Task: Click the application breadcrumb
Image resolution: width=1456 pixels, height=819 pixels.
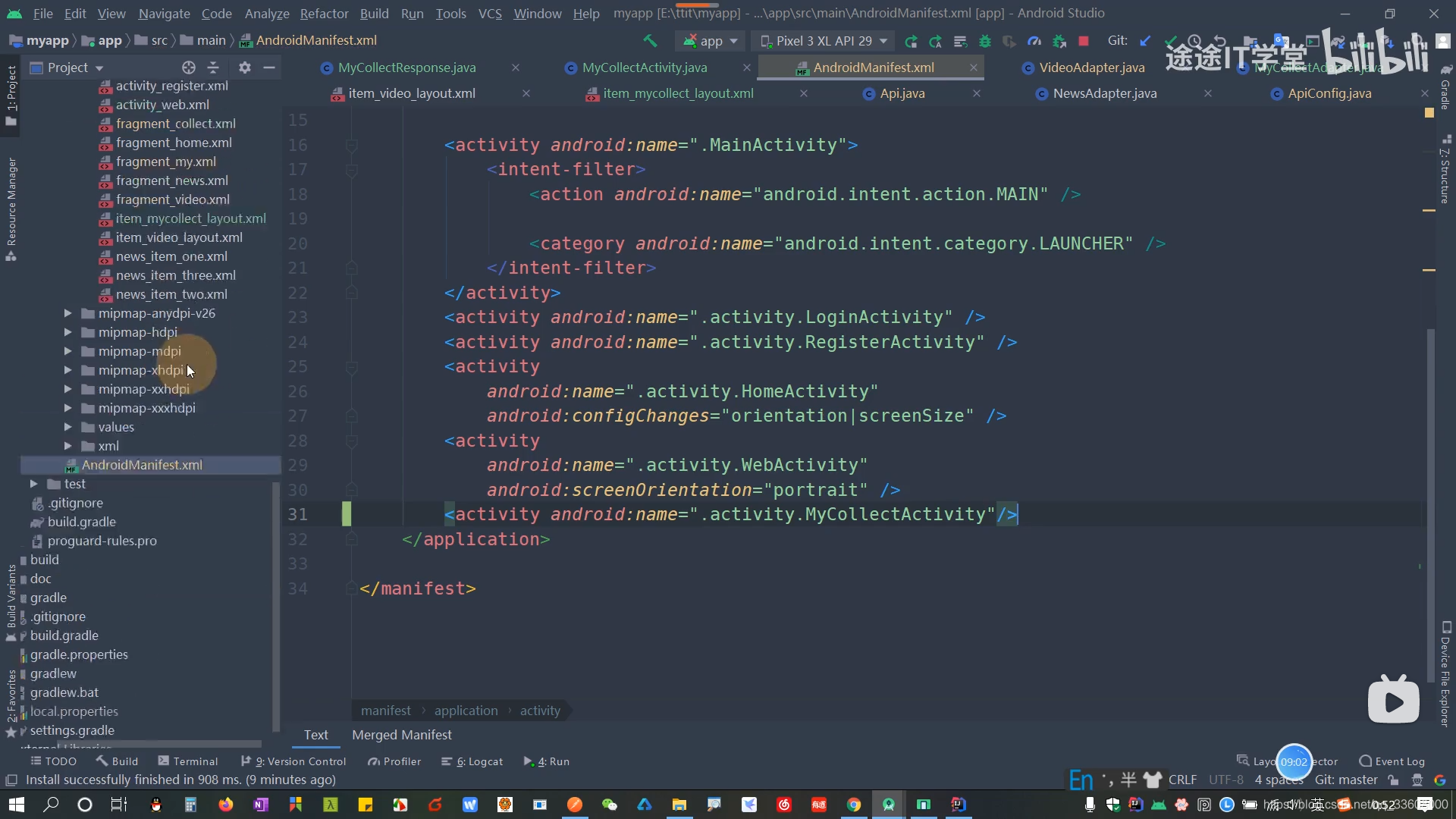Action: pyautogui.click(x=466, y=711)
